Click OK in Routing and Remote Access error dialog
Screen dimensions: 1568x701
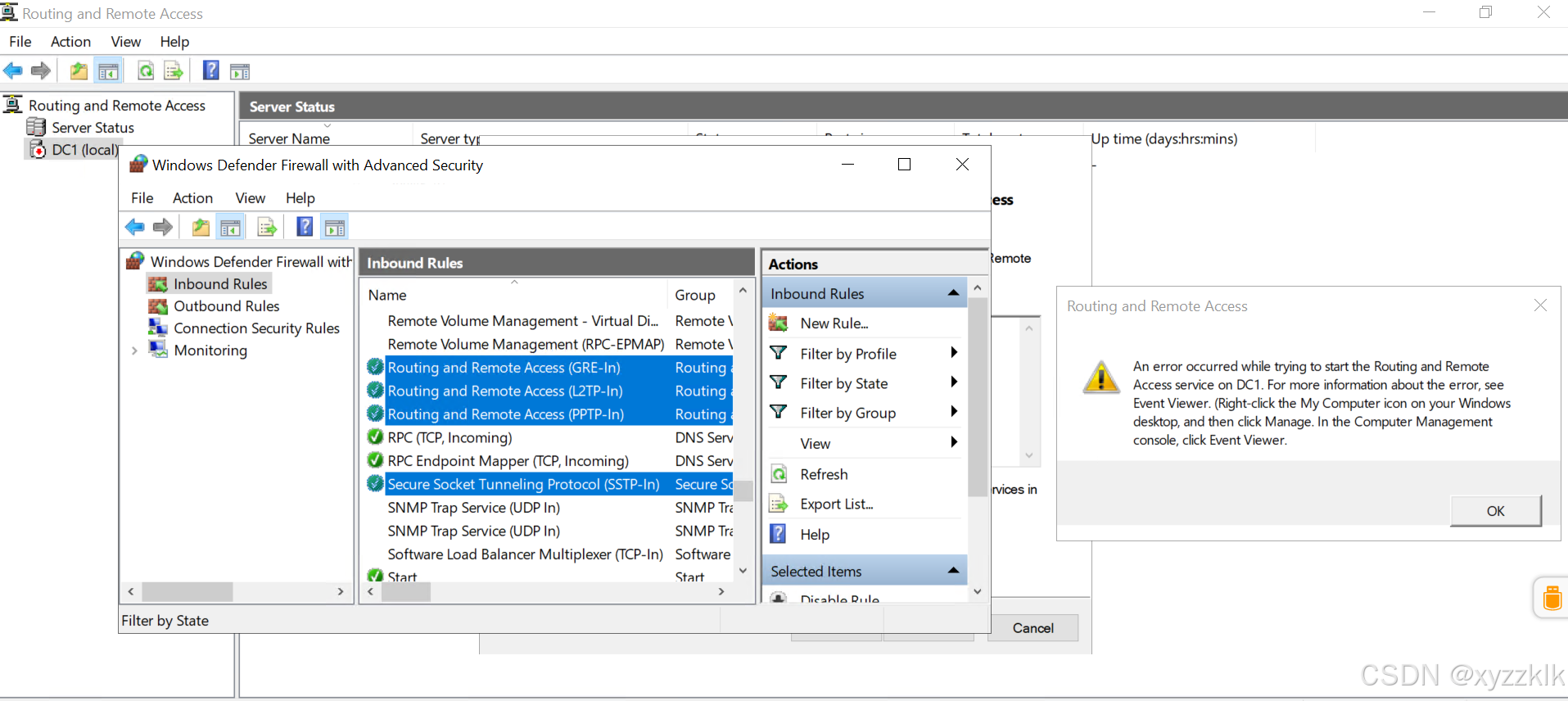pyautogui.click(x=1495, y=511)
